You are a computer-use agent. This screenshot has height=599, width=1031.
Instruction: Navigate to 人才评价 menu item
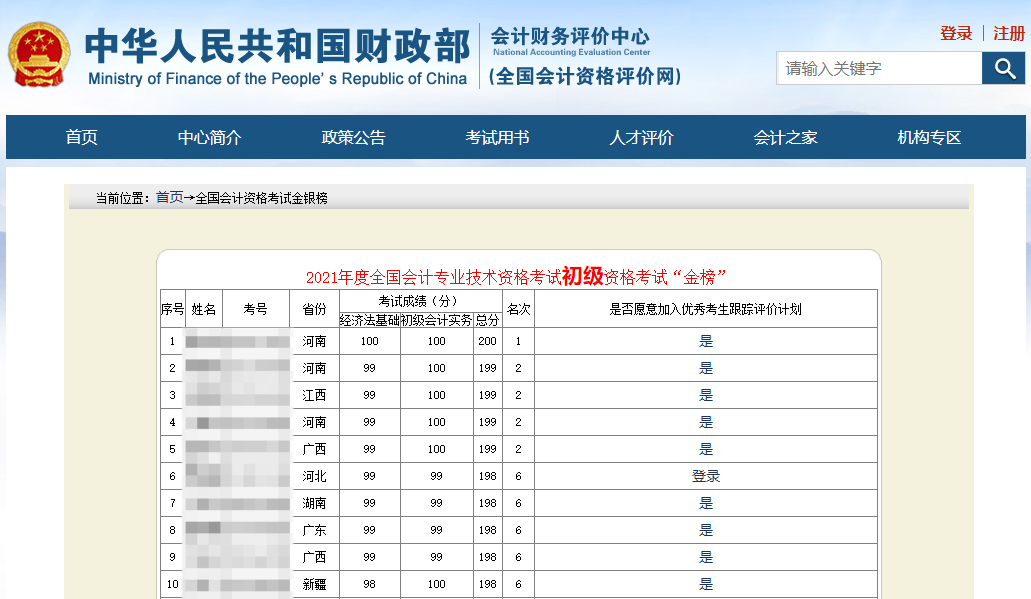point(641,138)
